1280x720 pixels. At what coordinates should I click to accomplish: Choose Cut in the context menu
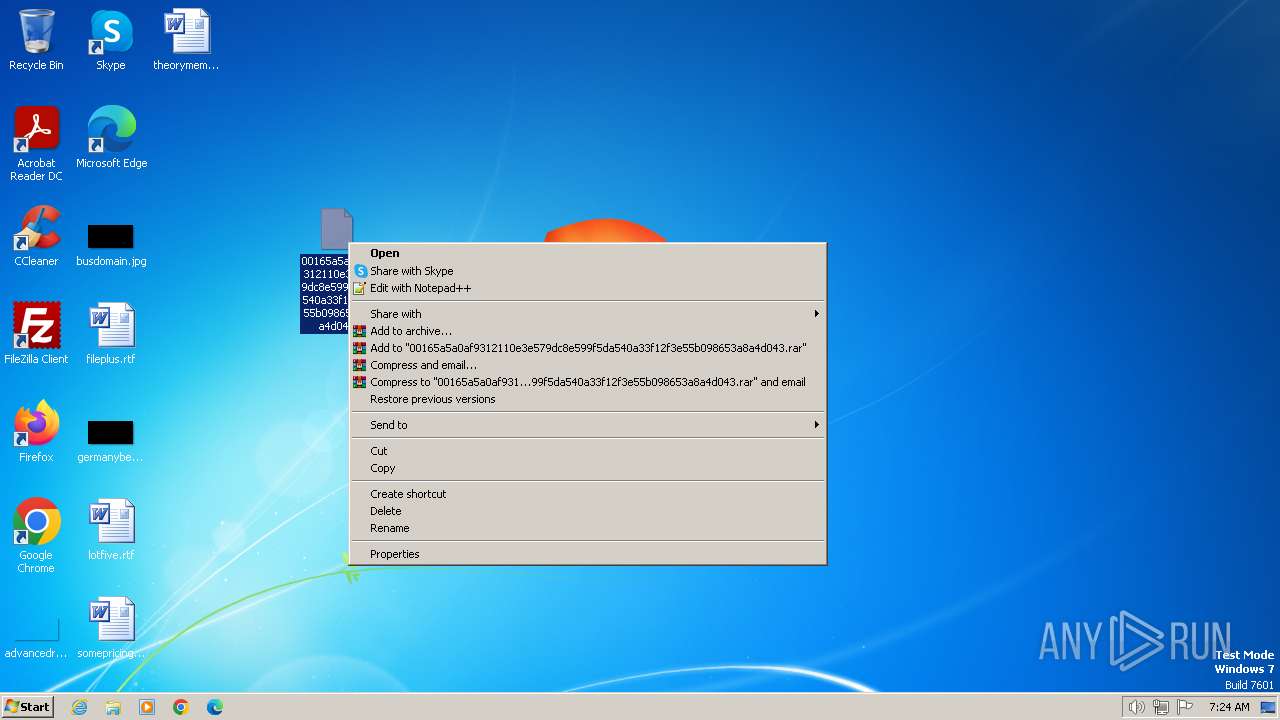click(x=588, y=451)
